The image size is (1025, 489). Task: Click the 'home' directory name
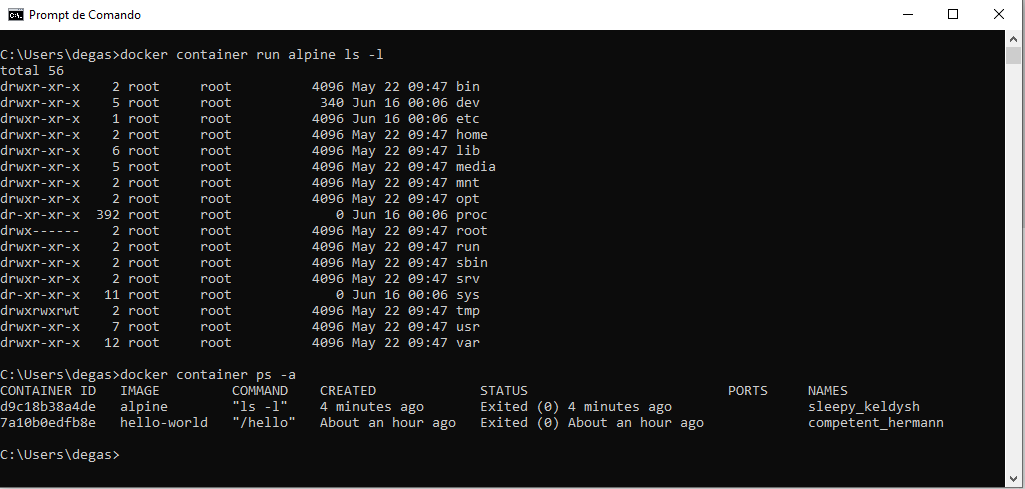click(472, 135)
